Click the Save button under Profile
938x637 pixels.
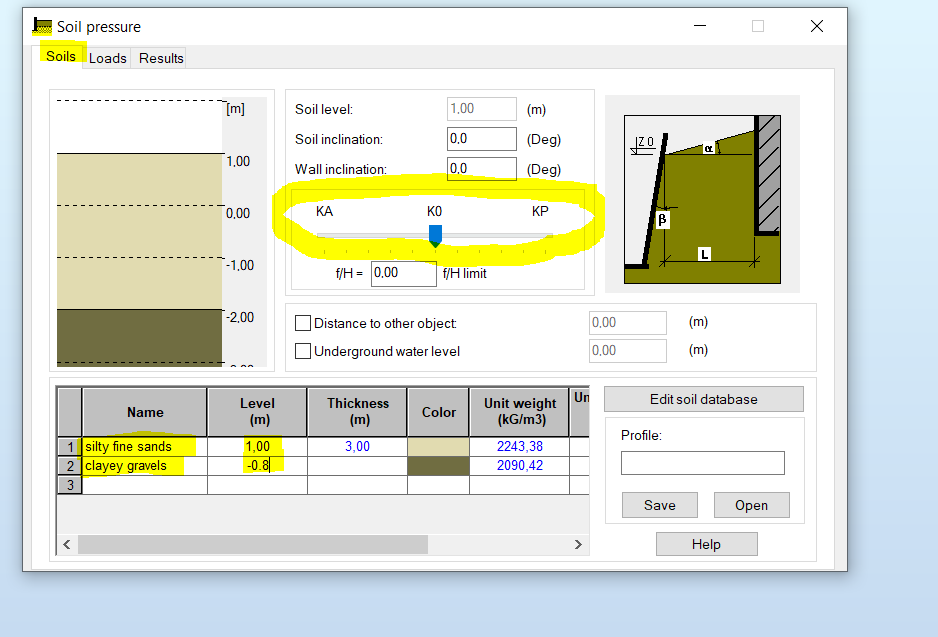click(x=659, y=505)
